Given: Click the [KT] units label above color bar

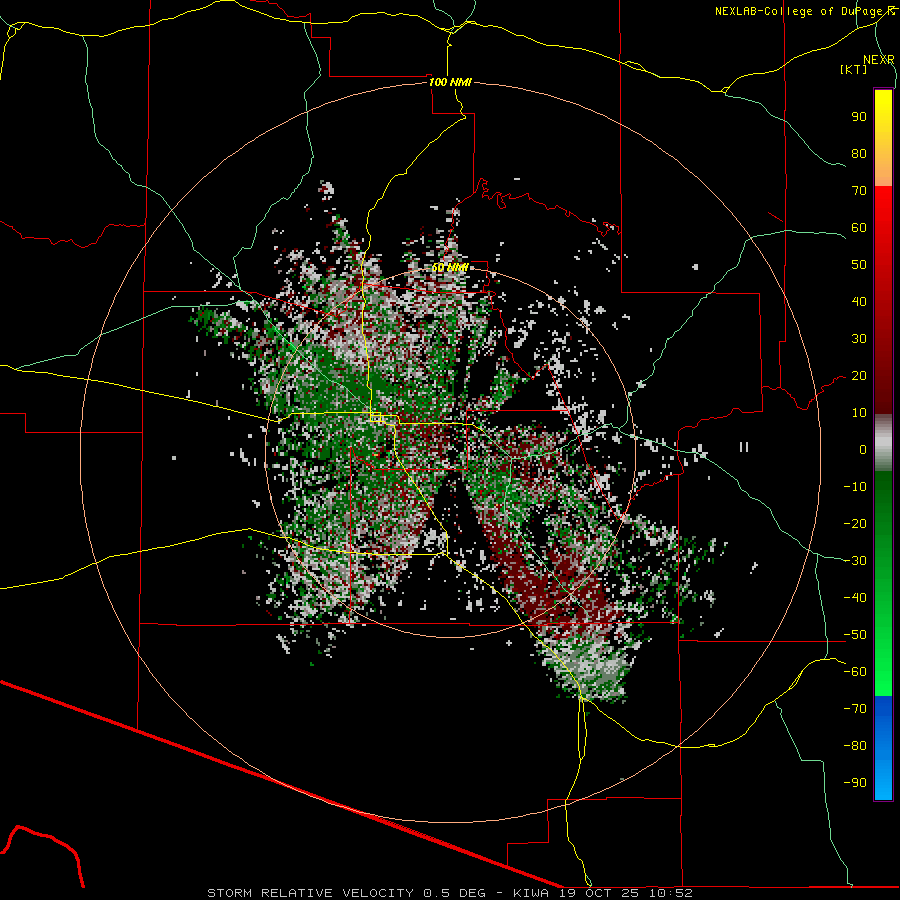Looking at the screenshot, I should [x=854, y=69].
